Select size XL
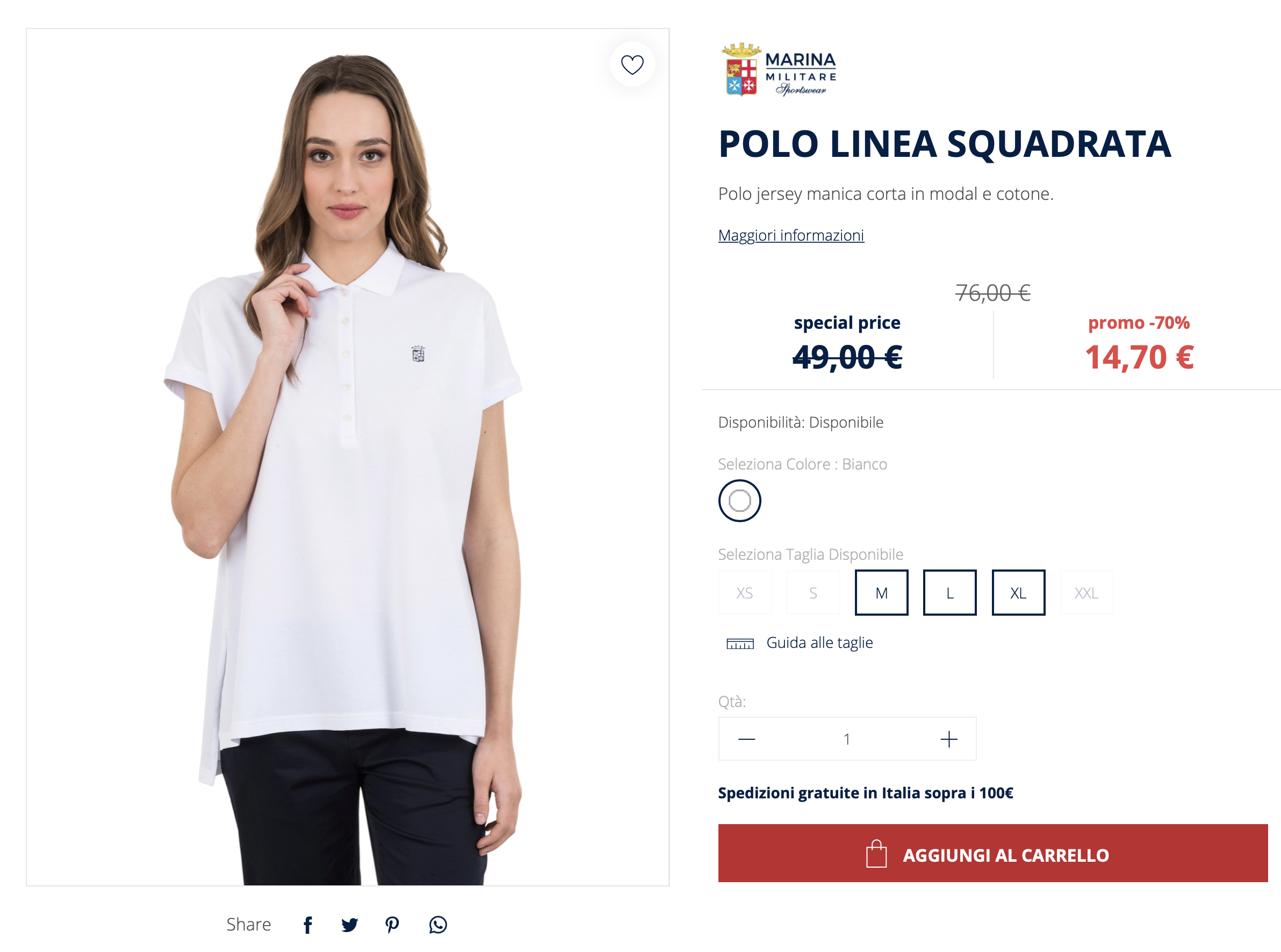This screenshot has width=1281, height=952. [1018, 593]
